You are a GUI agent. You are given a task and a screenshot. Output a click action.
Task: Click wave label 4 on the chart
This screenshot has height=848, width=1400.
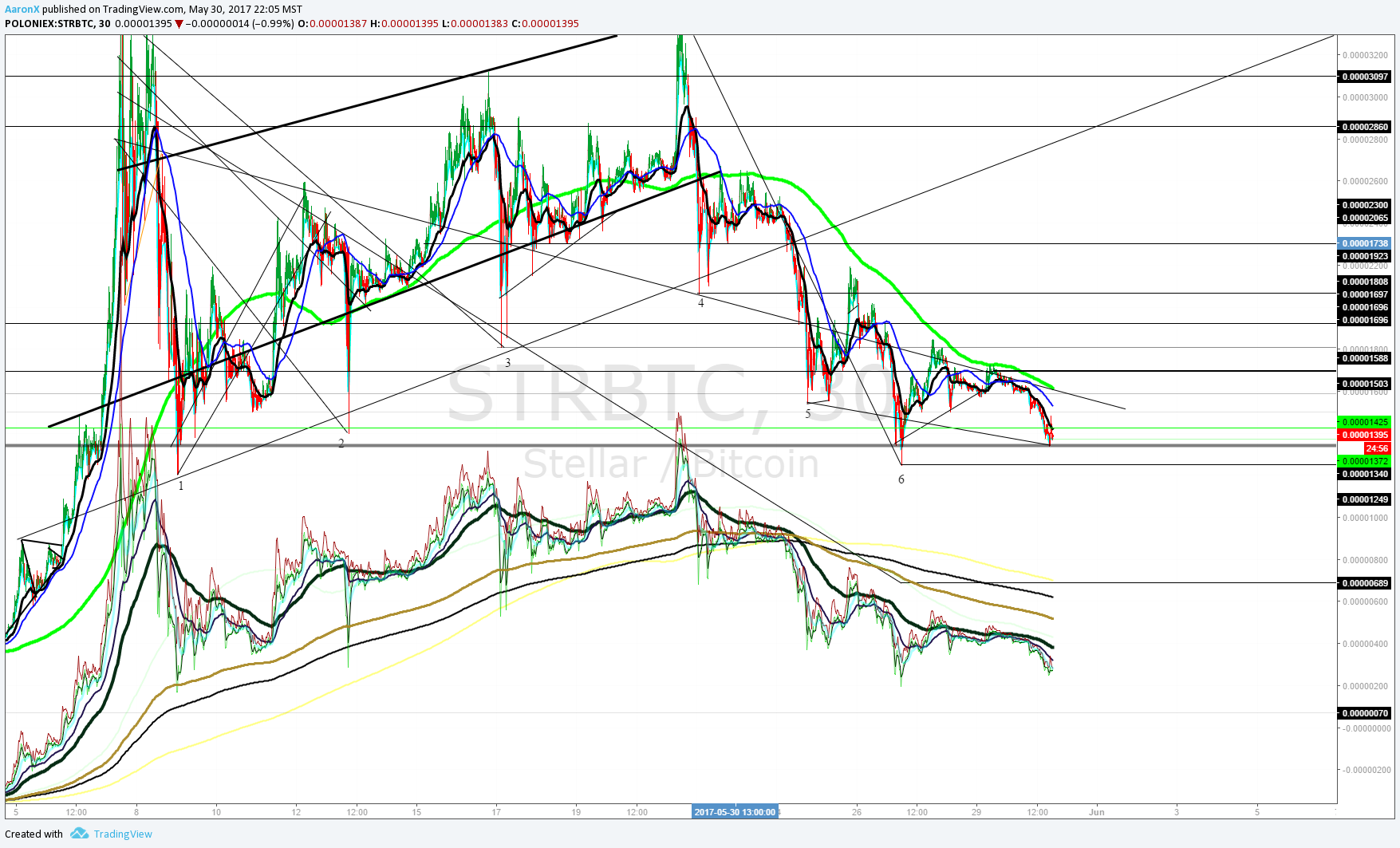[701, 303]
